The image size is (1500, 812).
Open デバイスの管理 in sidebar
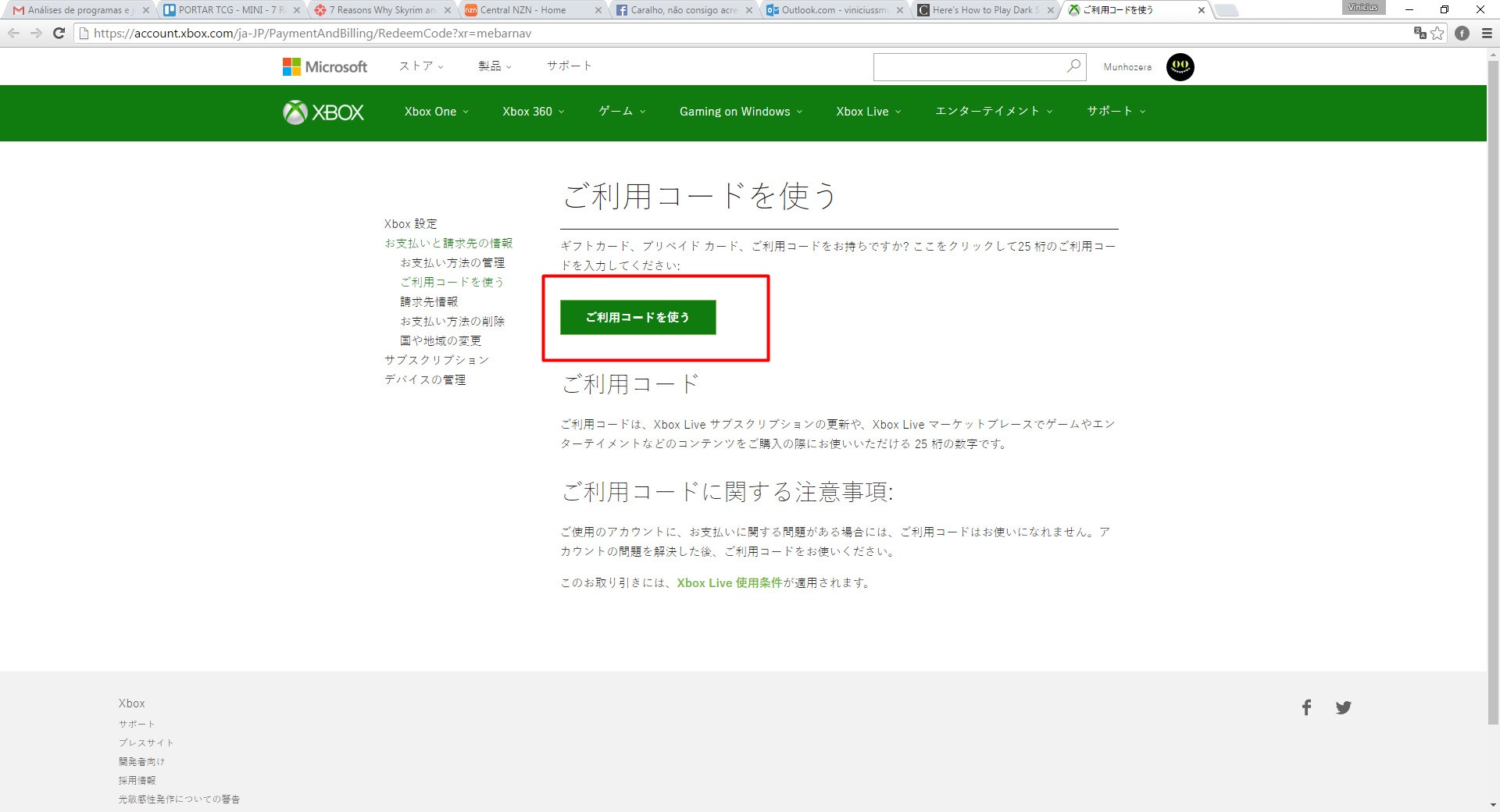pos(425,379)
